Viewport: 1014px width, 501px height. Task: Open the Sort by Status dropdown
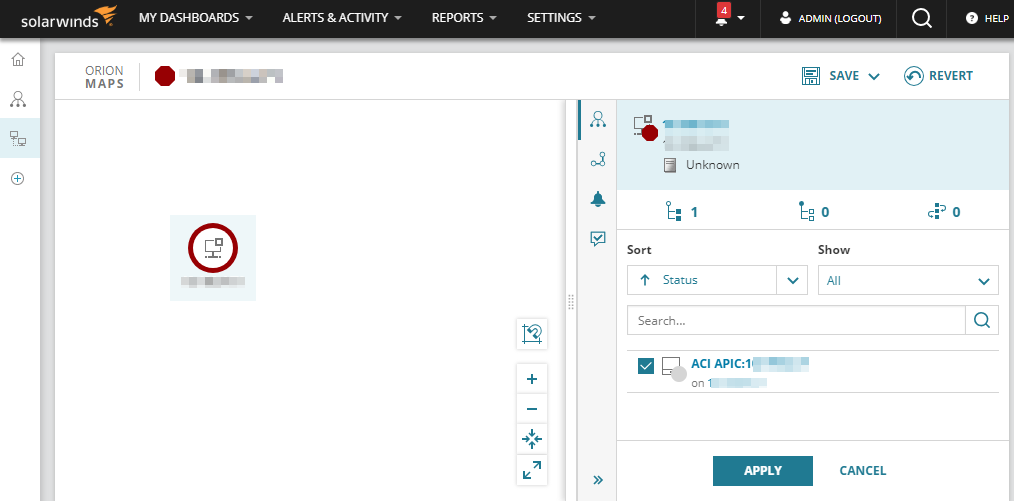(793, 281)
